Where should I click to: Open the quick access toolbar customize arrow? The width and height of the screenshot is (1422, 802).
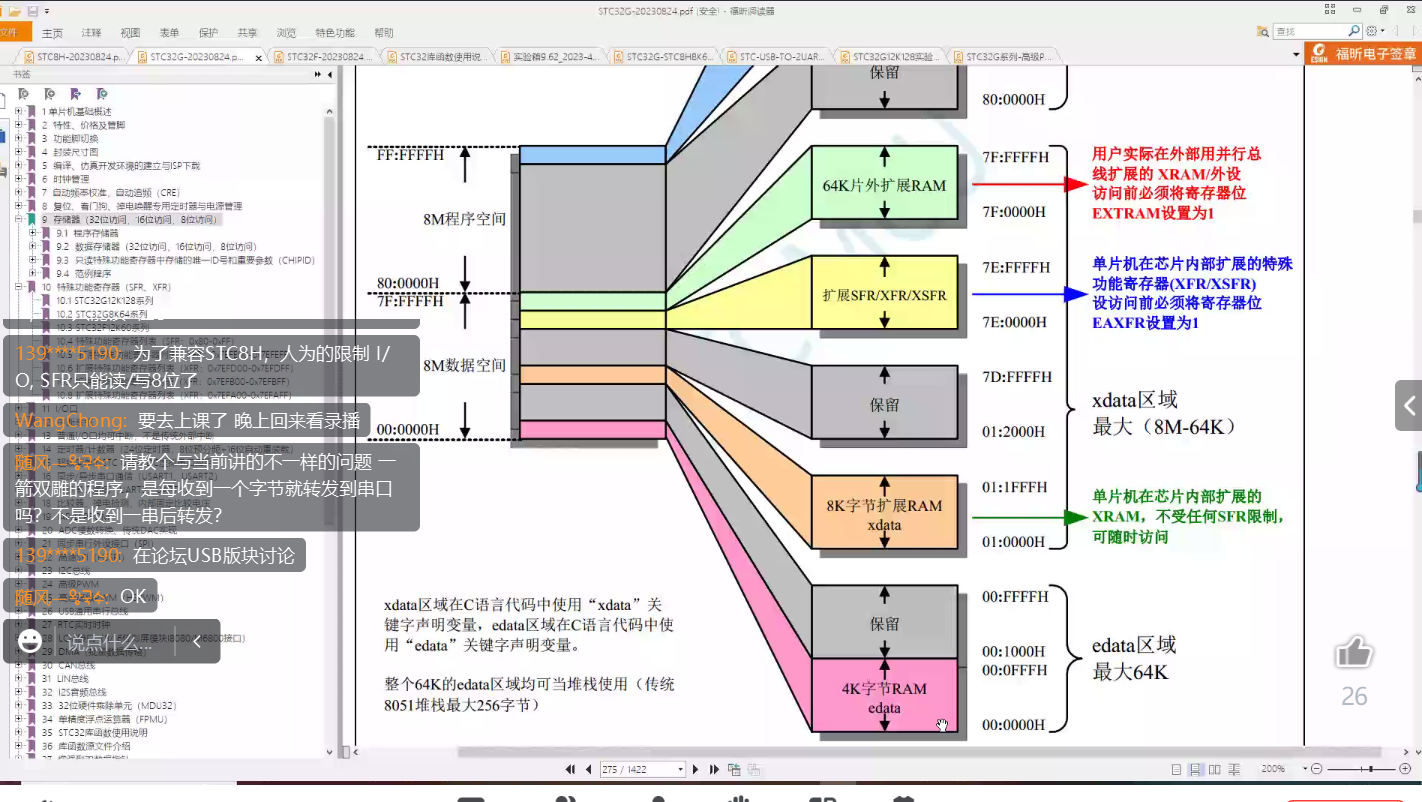[x=49, y=11]
